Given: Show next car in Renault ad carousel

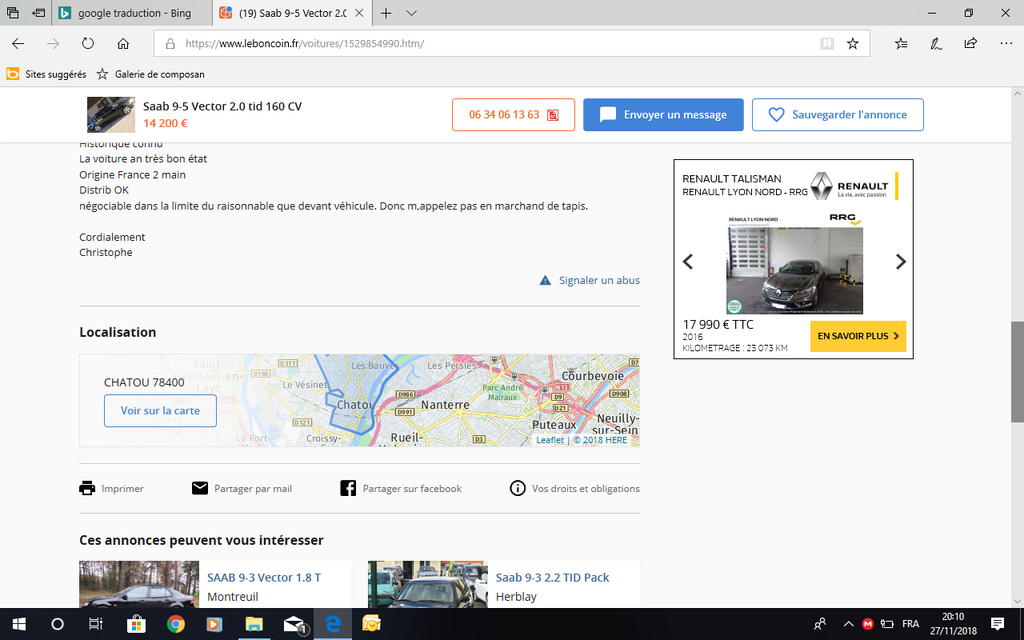Looking at the screenshot, I should pos(901,262).
